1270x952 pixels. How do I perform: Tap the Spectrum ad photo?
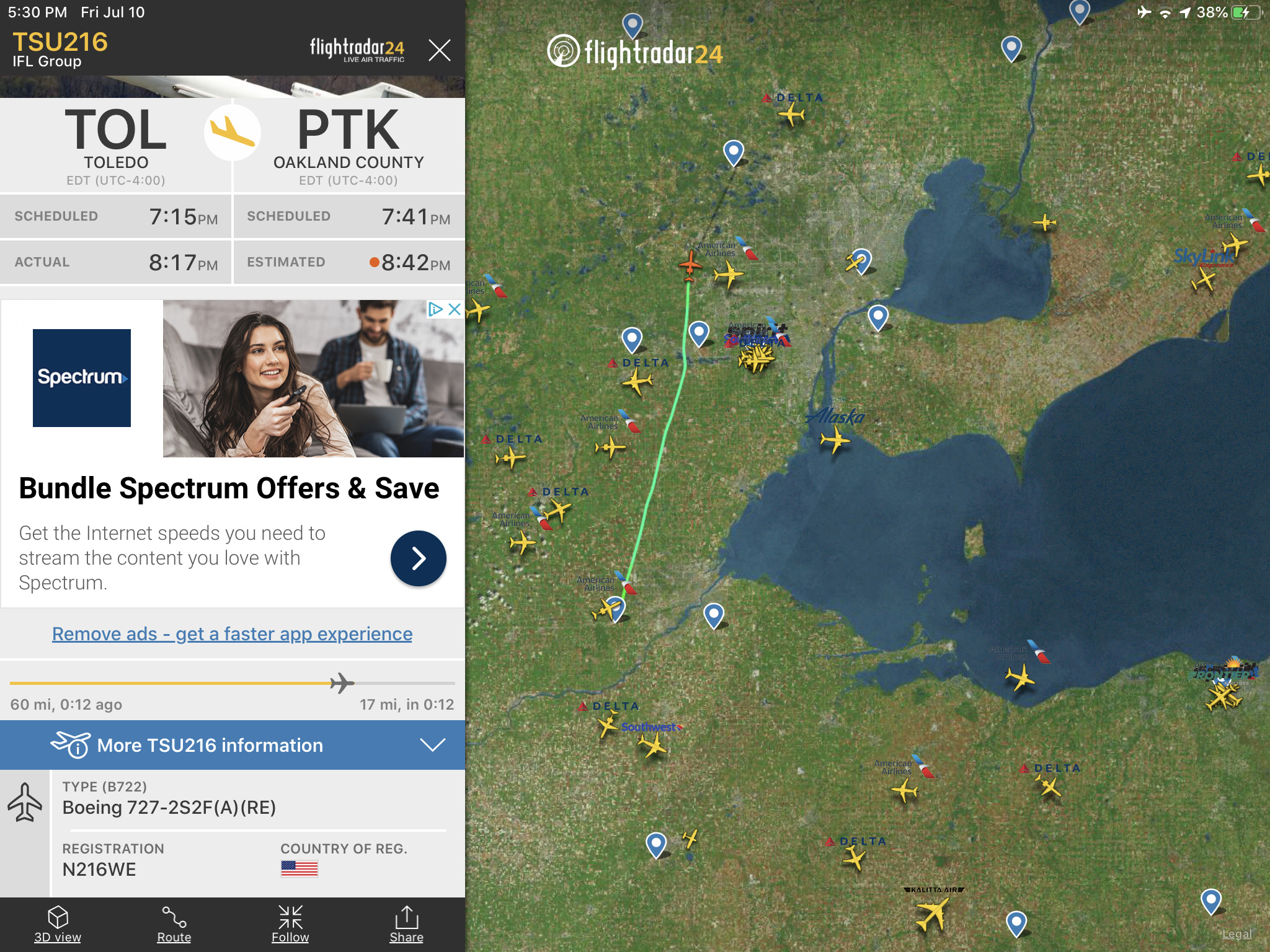click(x=313, y=379)
